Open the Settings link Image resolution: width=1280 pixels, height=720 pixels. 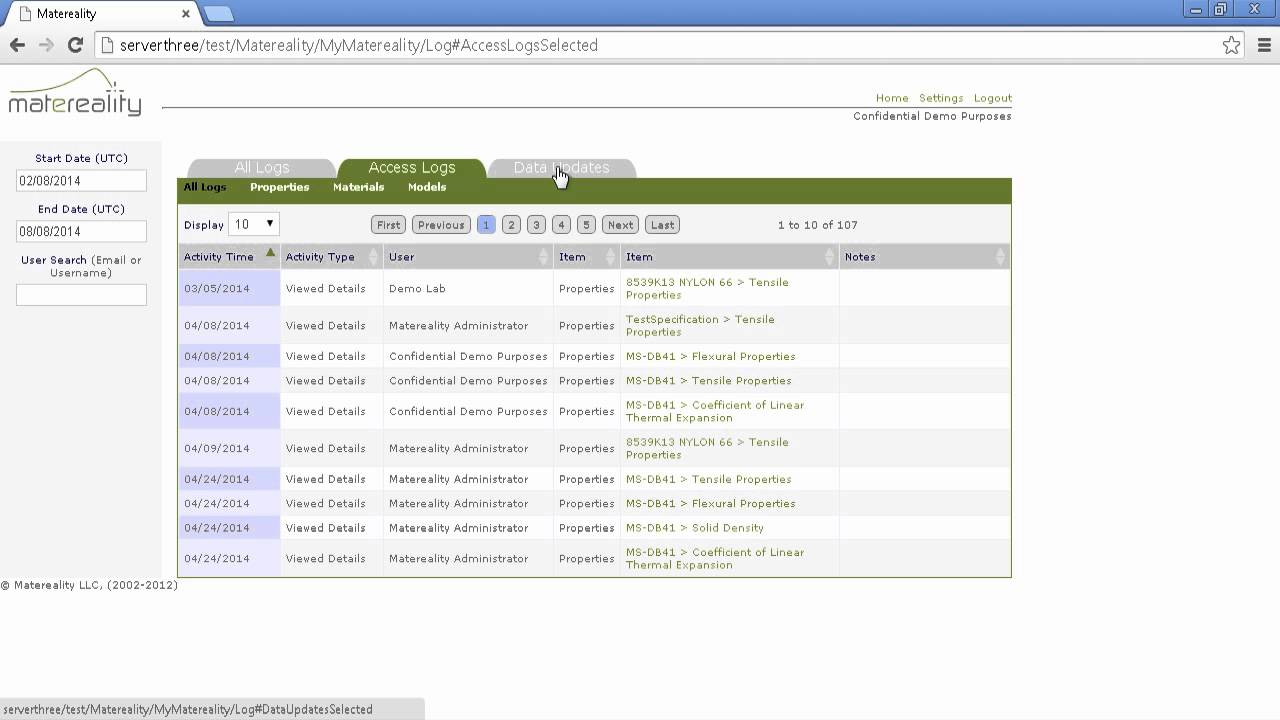coord(941,98)
